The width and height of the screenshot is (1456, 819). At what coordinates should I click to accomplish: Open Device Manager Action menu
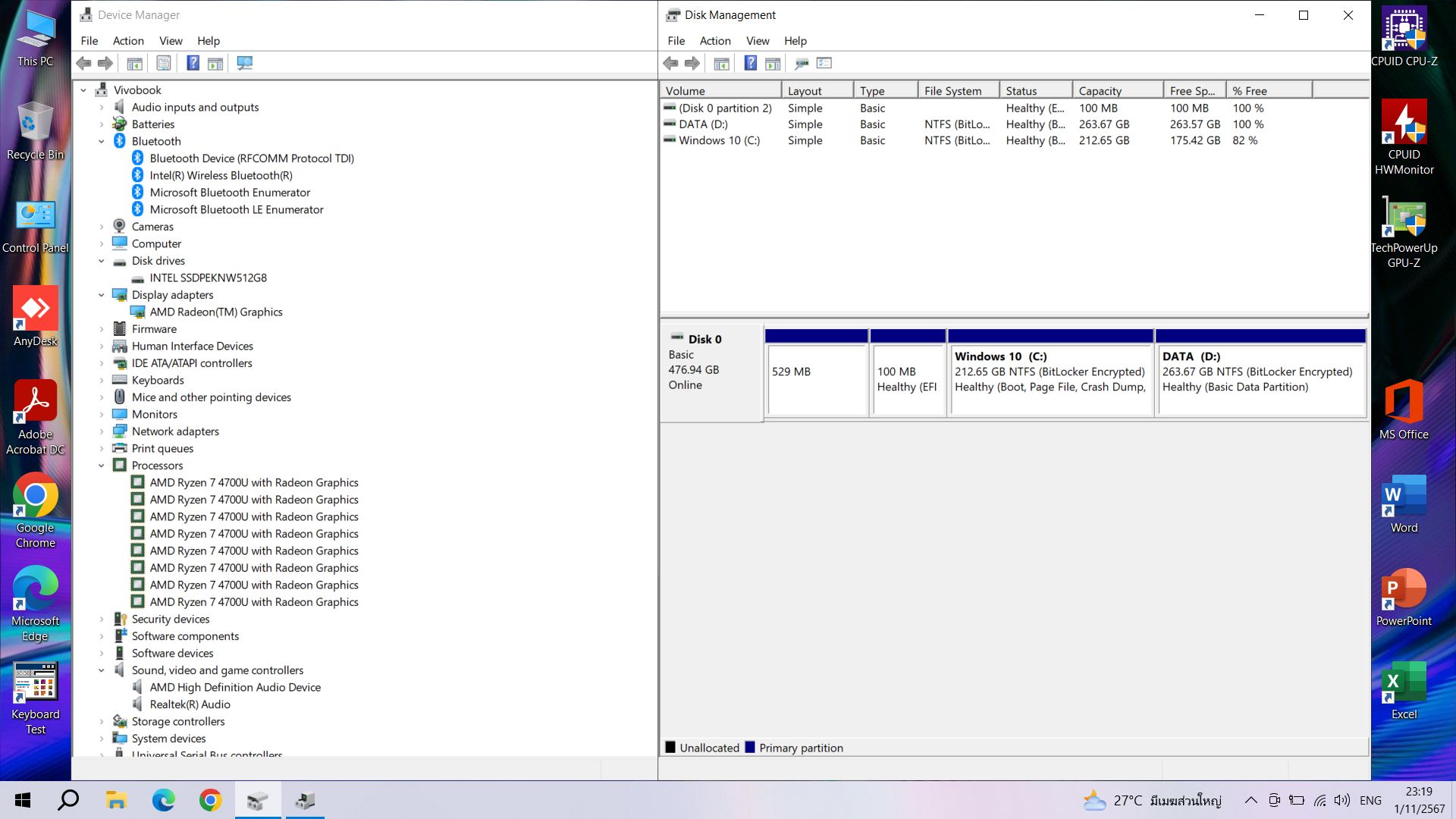tap(128, 41)
